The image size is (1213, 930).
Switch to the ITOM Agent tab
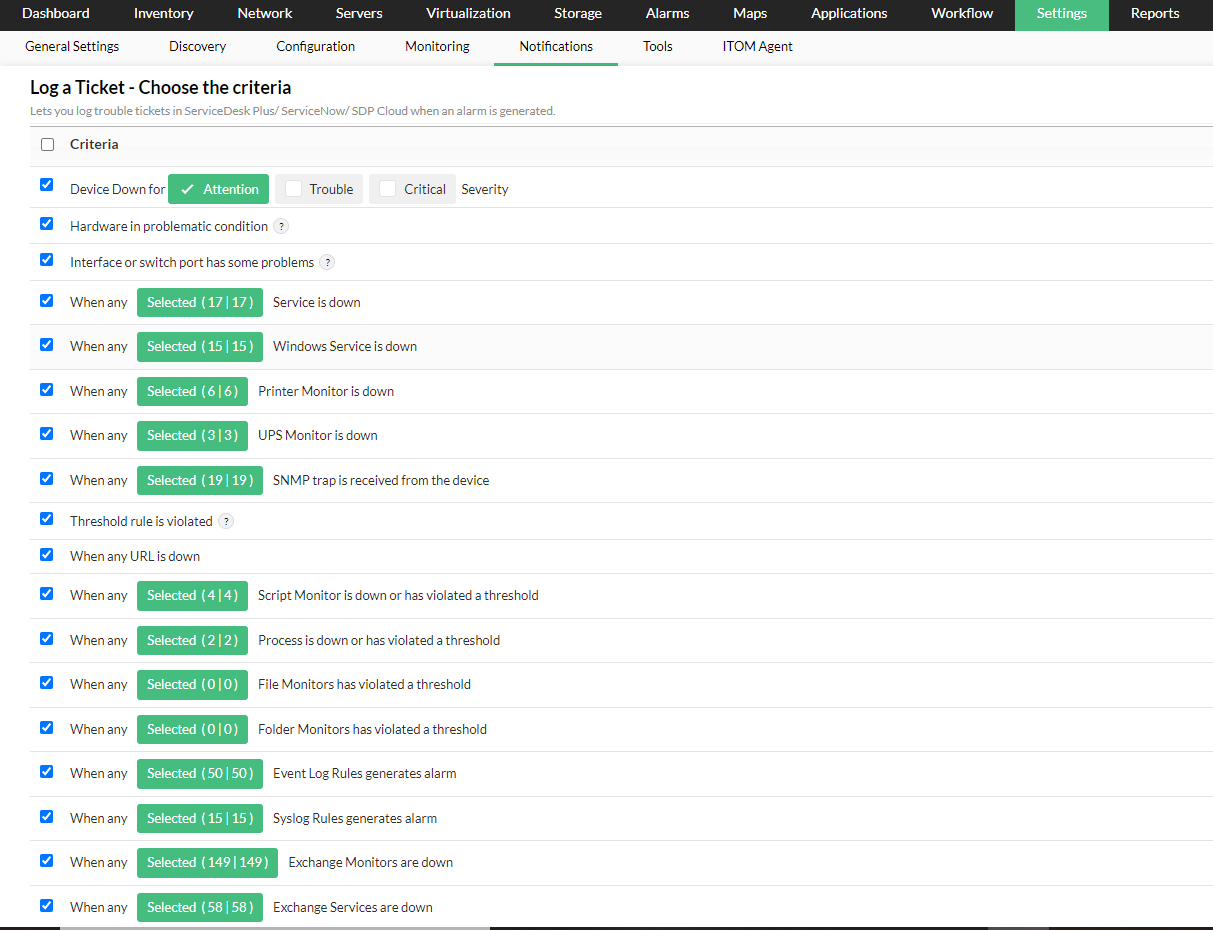(x=758, y=47)
